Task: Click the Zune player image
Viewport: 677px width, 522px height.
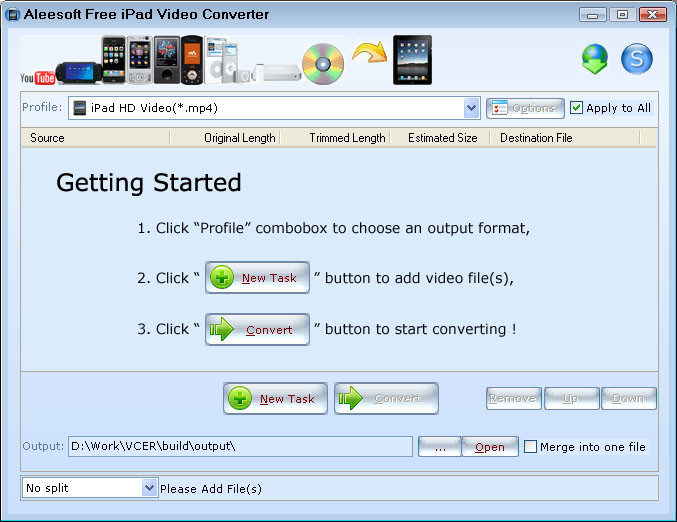Action: pyautogui.click(x=167, y=60)
